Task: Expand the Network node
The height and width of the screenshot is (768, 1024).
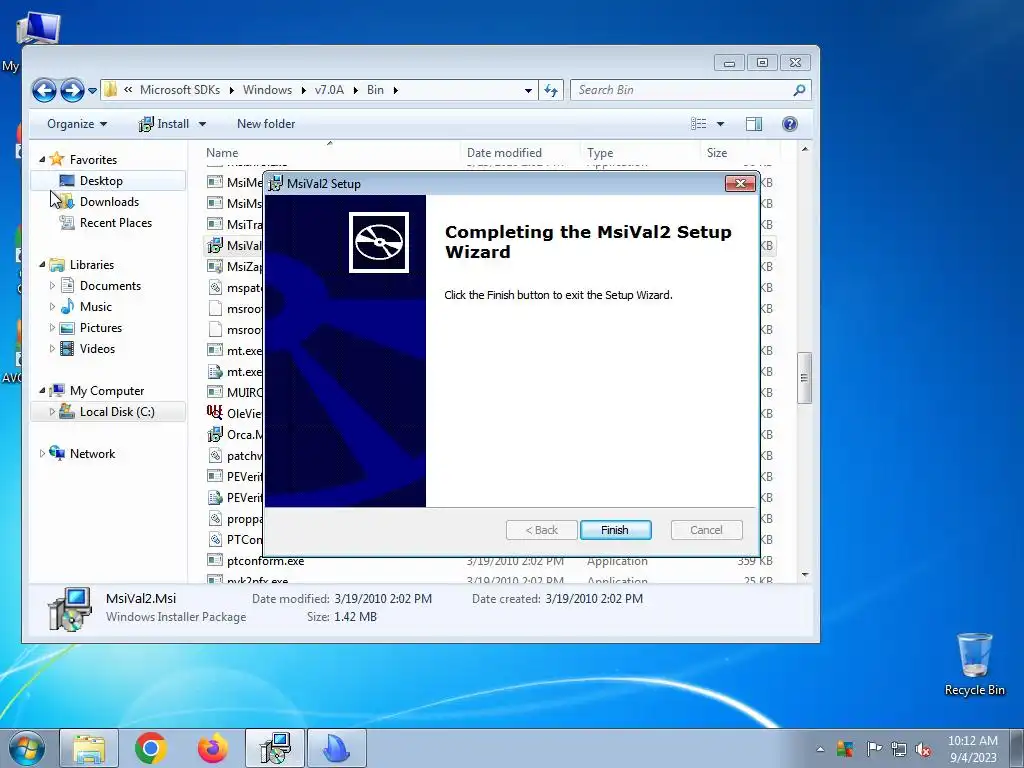Action: 42,454
